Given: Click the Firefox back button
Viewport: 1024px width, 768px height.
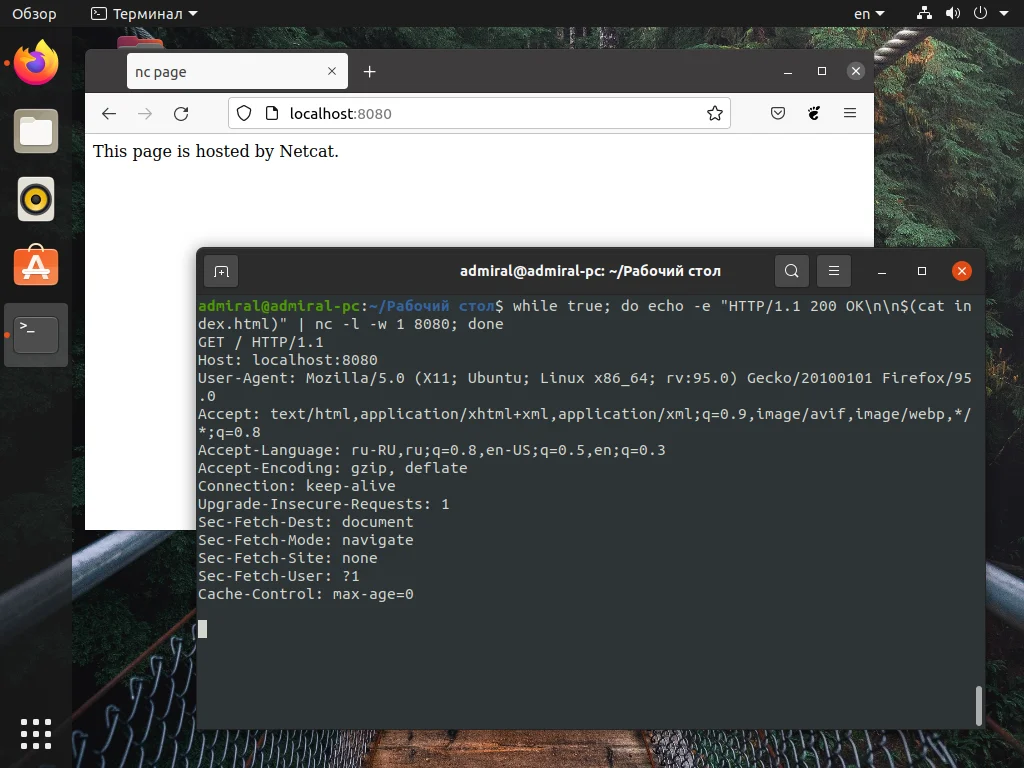Looking at the screenshot, I should 109,113.
